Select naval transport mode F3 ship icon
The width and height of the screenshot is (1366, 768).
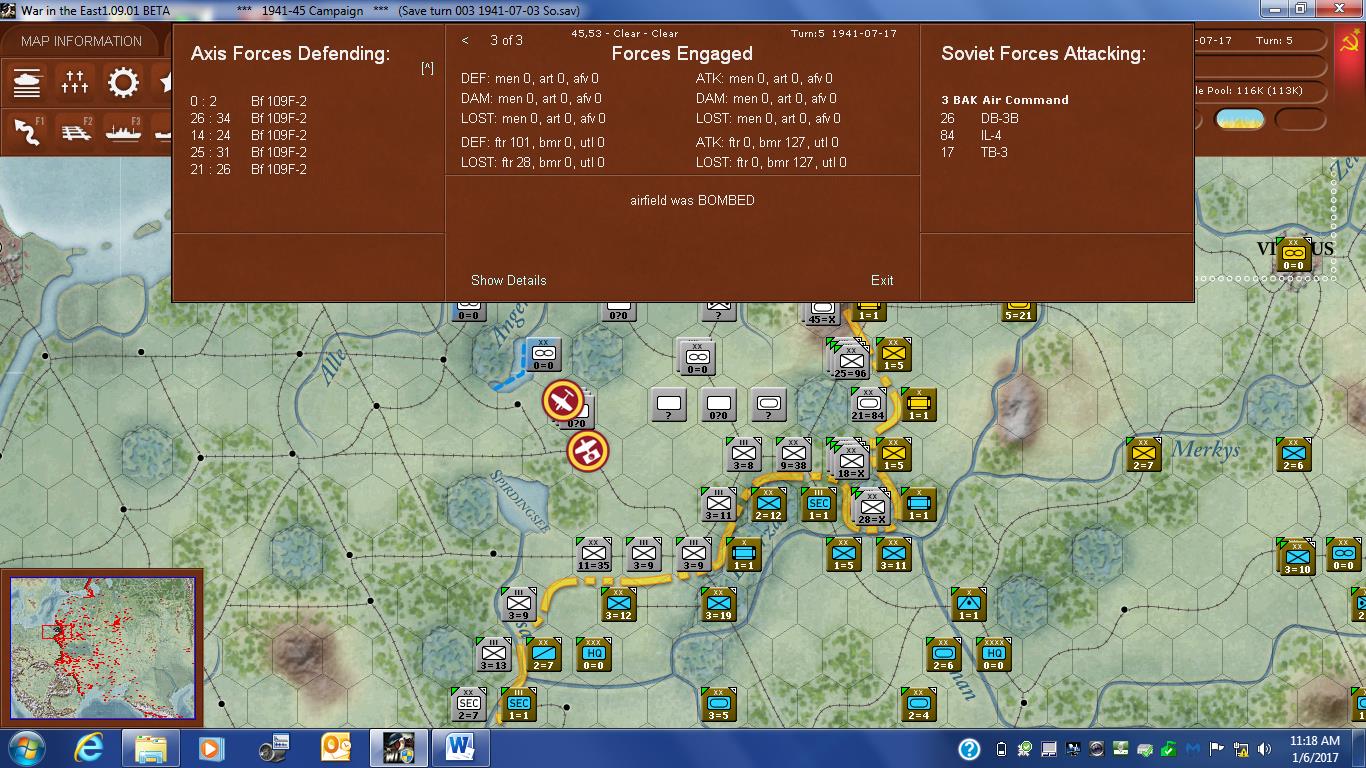tap(123, 131)
